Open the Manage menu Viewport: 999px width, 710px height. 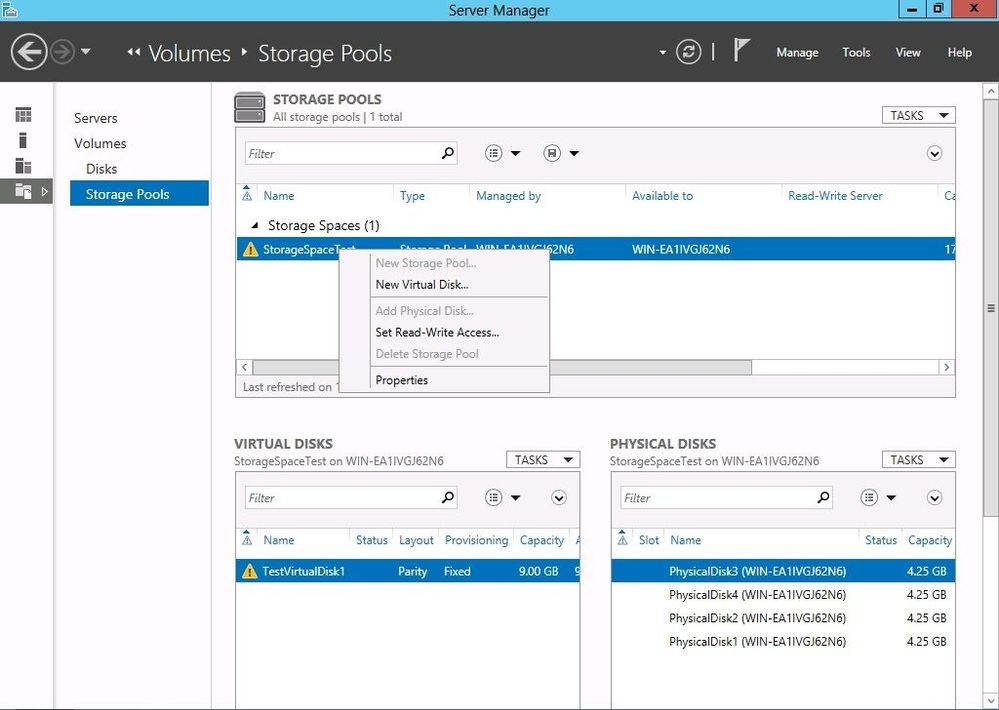click(x=797, y=52)
